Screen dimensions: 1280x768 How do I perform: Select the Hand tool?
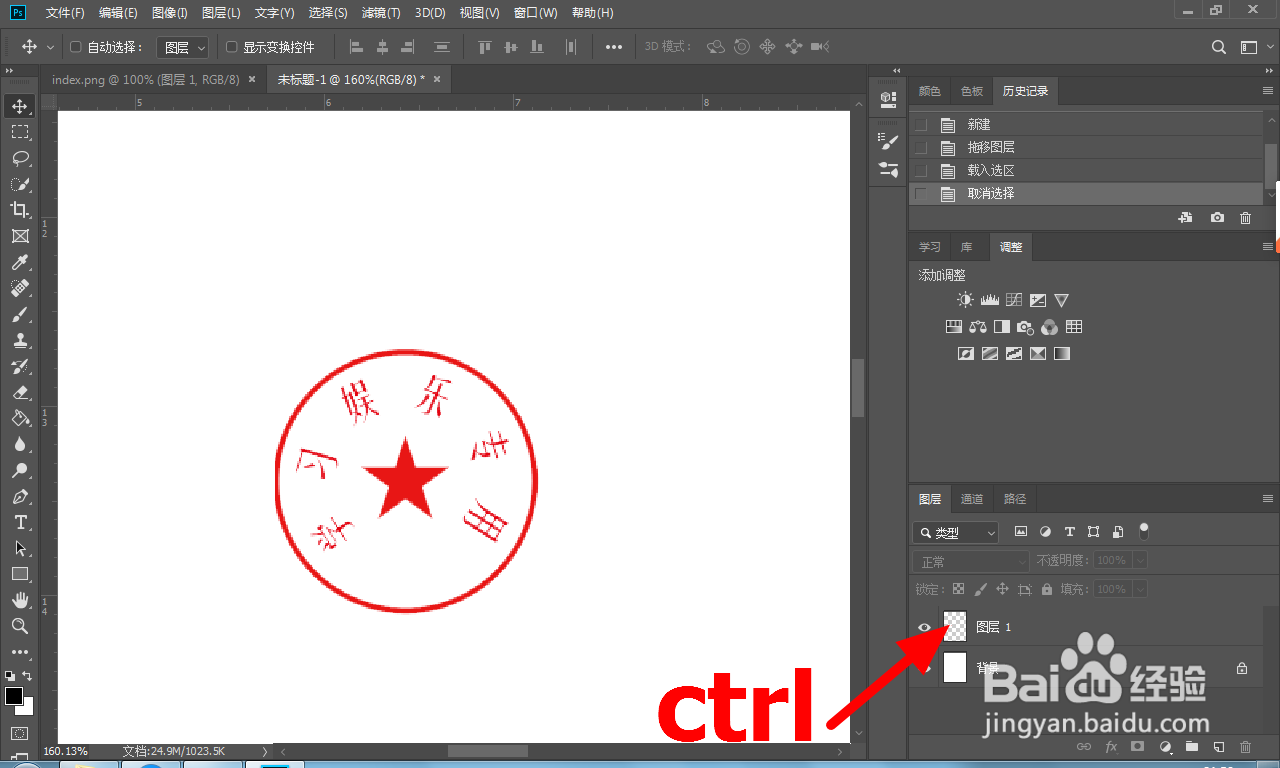tap(20, 600)
